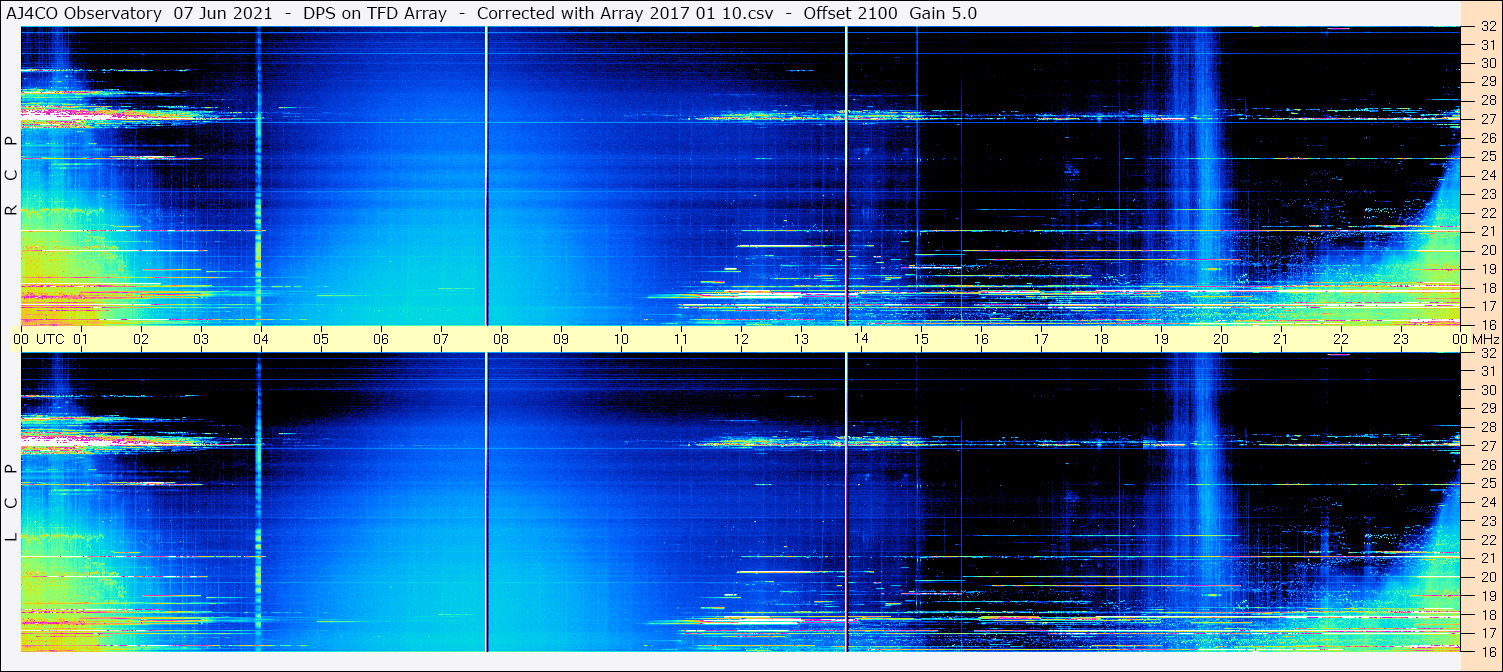Click the 04 hour mark on UTC axis

[261, 339]
